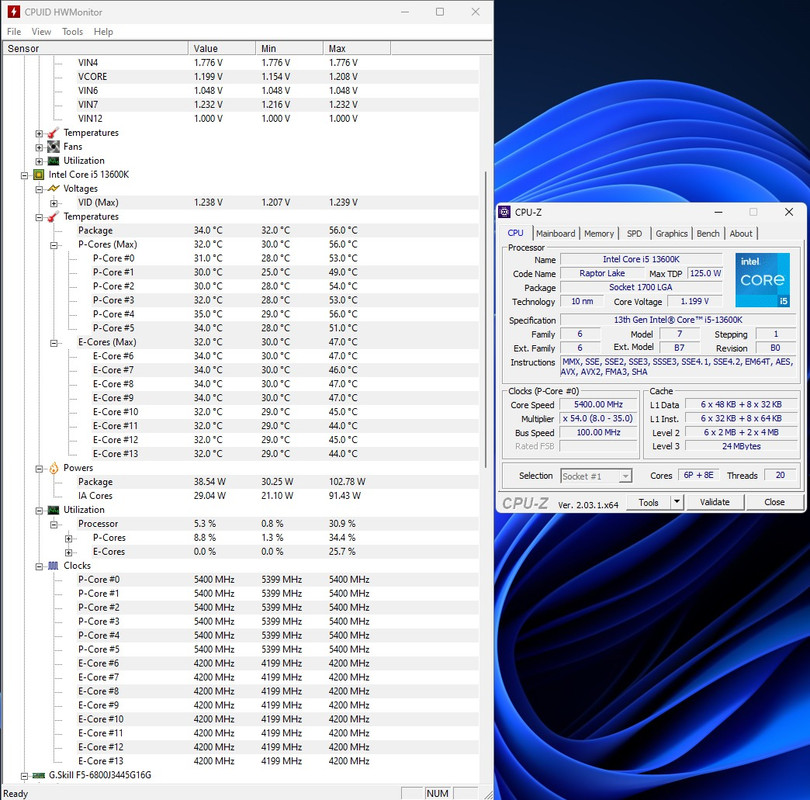Expand the Fans node

point(39,147)
